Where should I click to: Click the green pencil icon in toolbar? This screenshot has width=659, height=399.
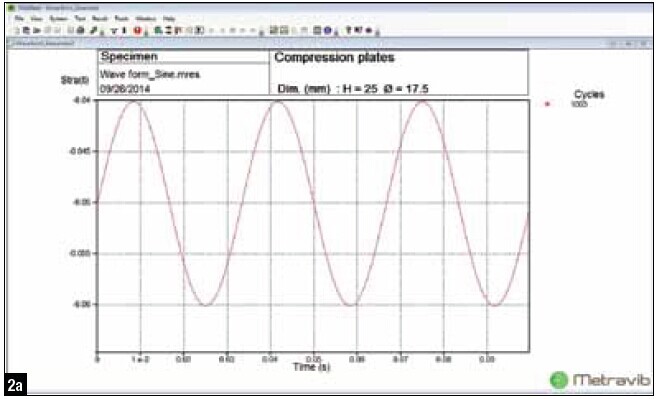pos(95,30)
